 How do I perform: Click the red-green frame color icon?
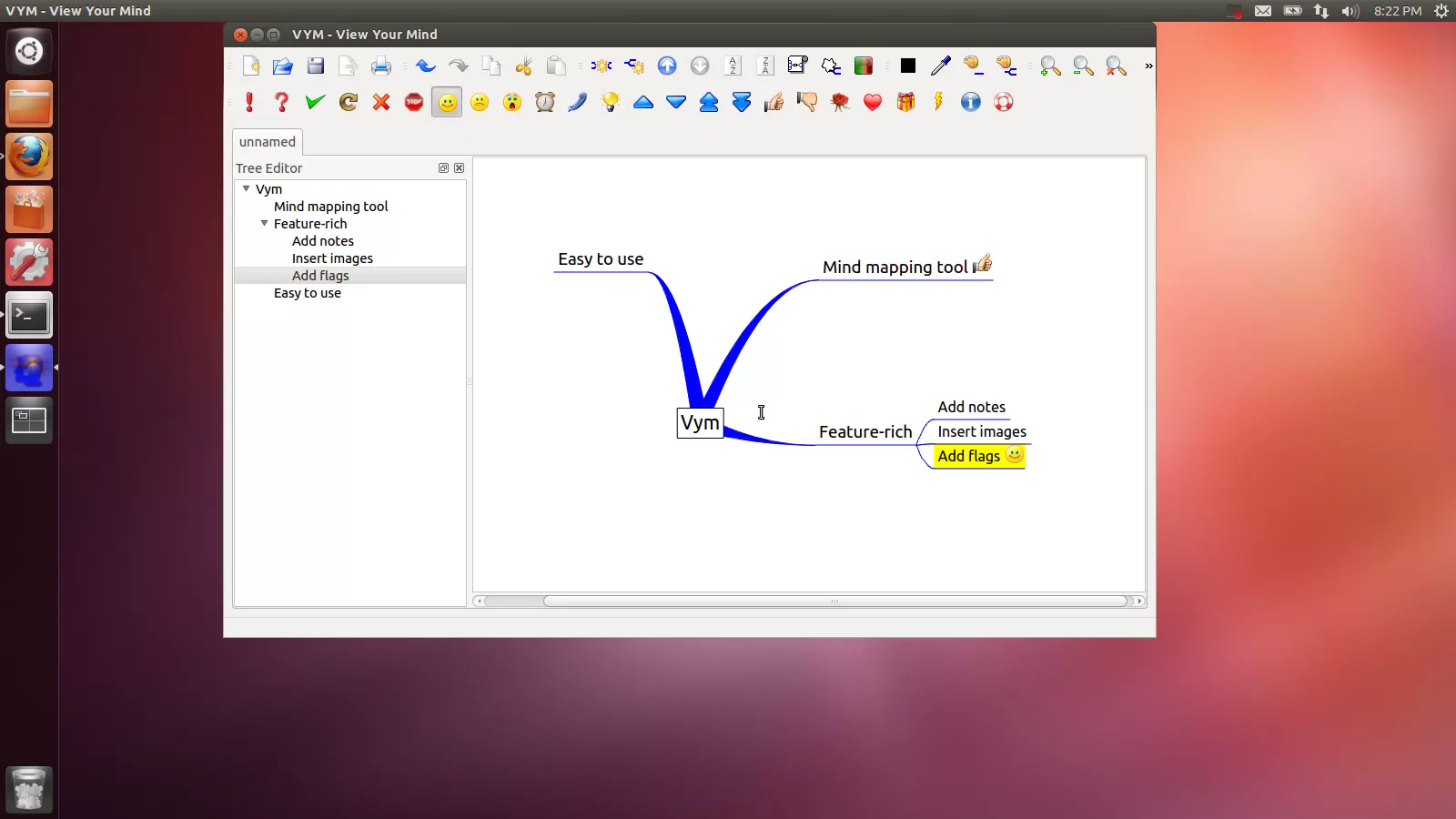coord(864,66)
